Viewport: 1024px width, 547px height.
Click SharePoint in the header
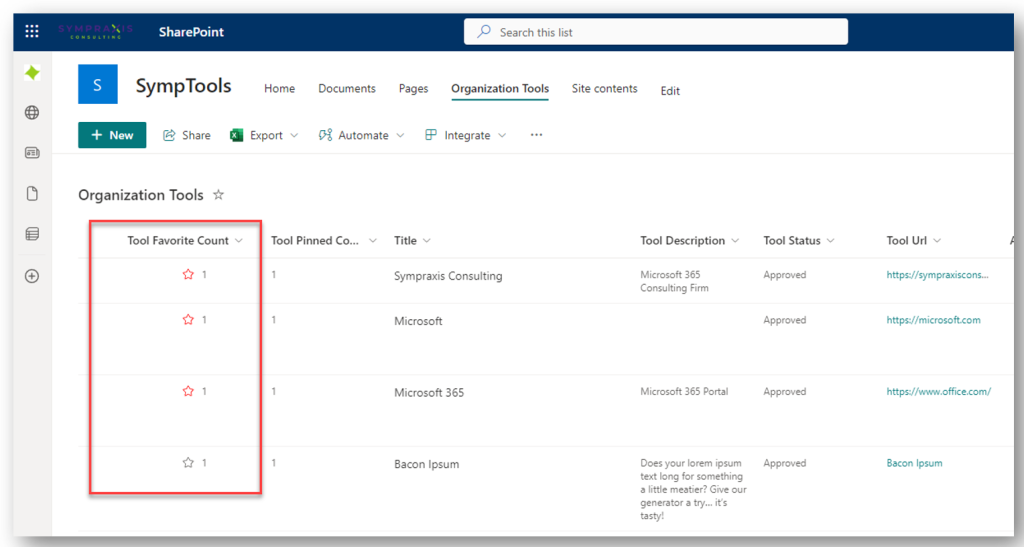click(x=191, y=32)
